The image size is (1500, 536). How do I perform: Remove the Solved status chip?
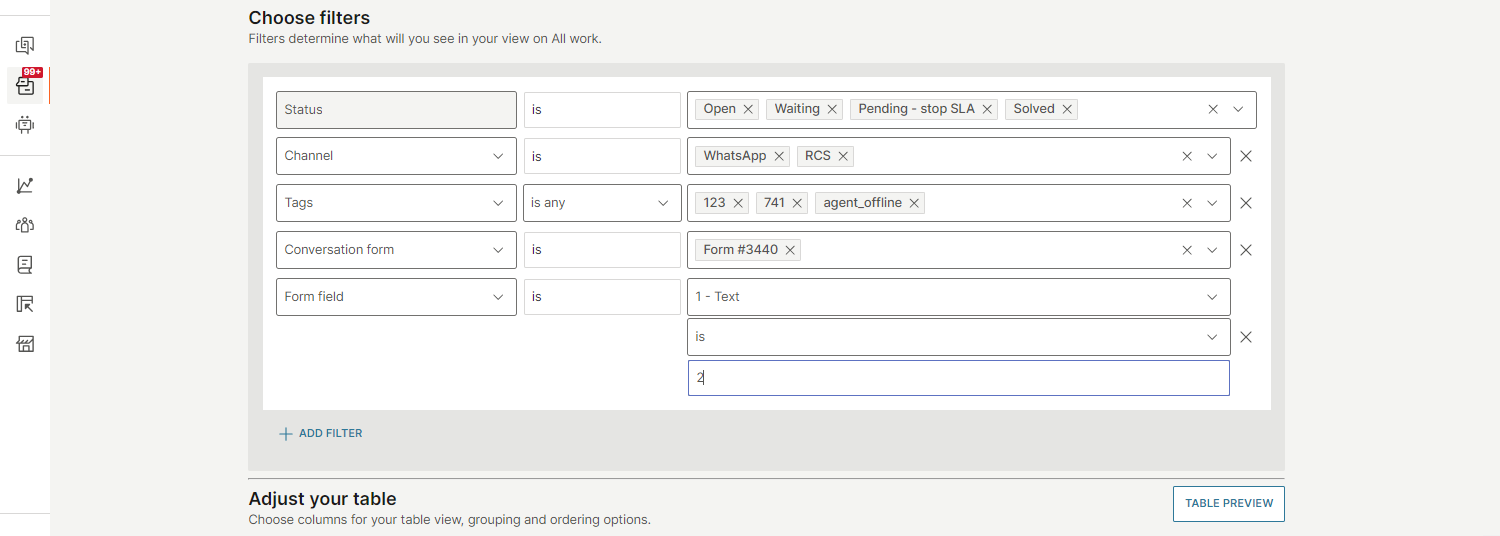[x=1067, y=109]
